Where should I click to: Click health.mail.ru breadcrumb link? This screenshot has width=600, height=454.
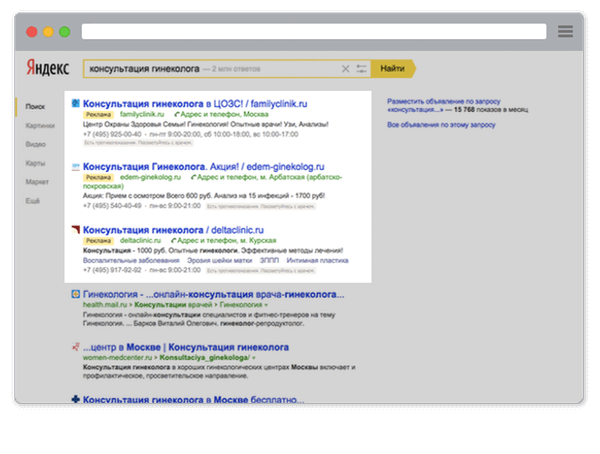click(105, 305)
